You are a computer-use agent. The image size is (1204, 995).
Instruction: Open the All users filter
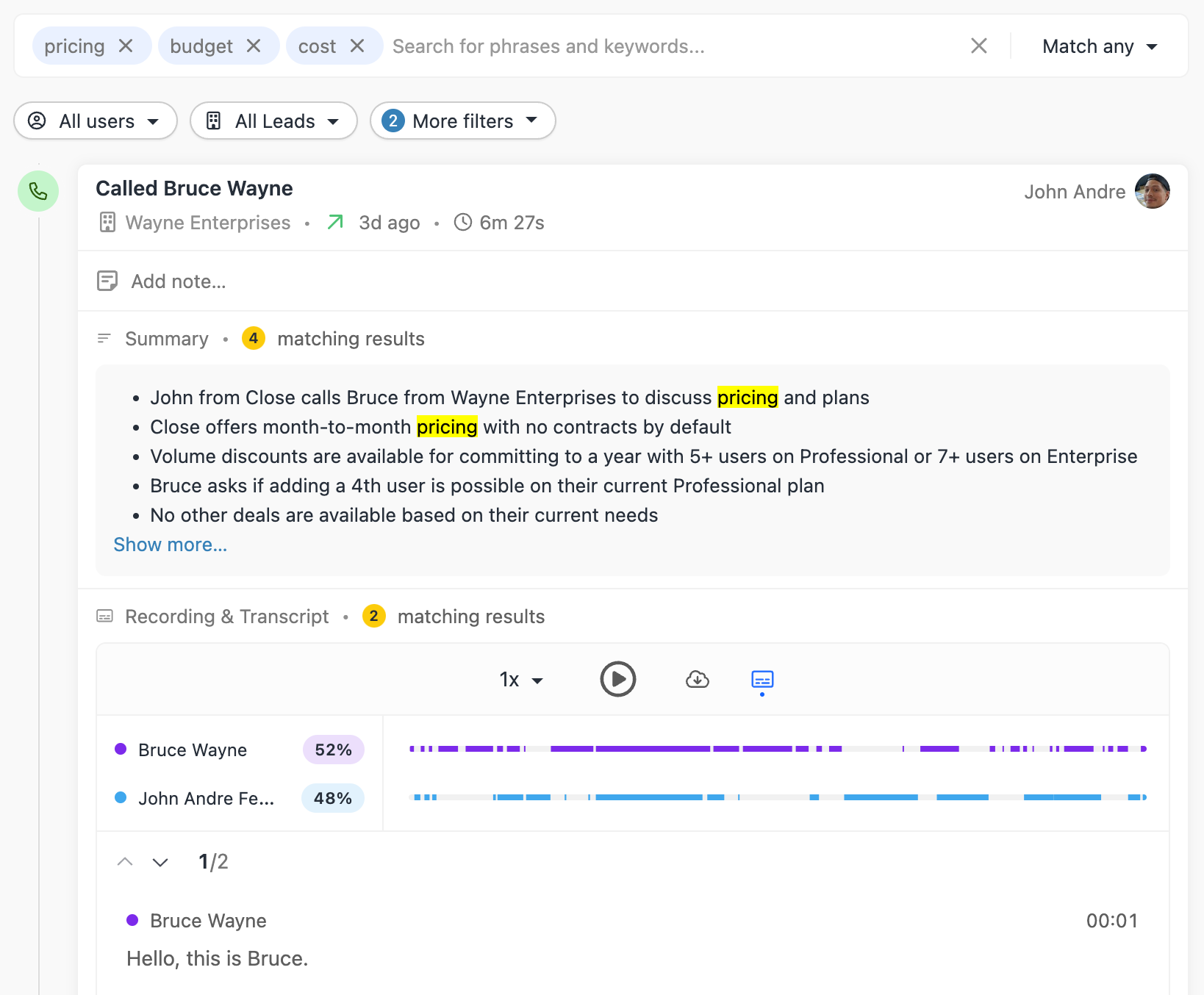point(96,121)
